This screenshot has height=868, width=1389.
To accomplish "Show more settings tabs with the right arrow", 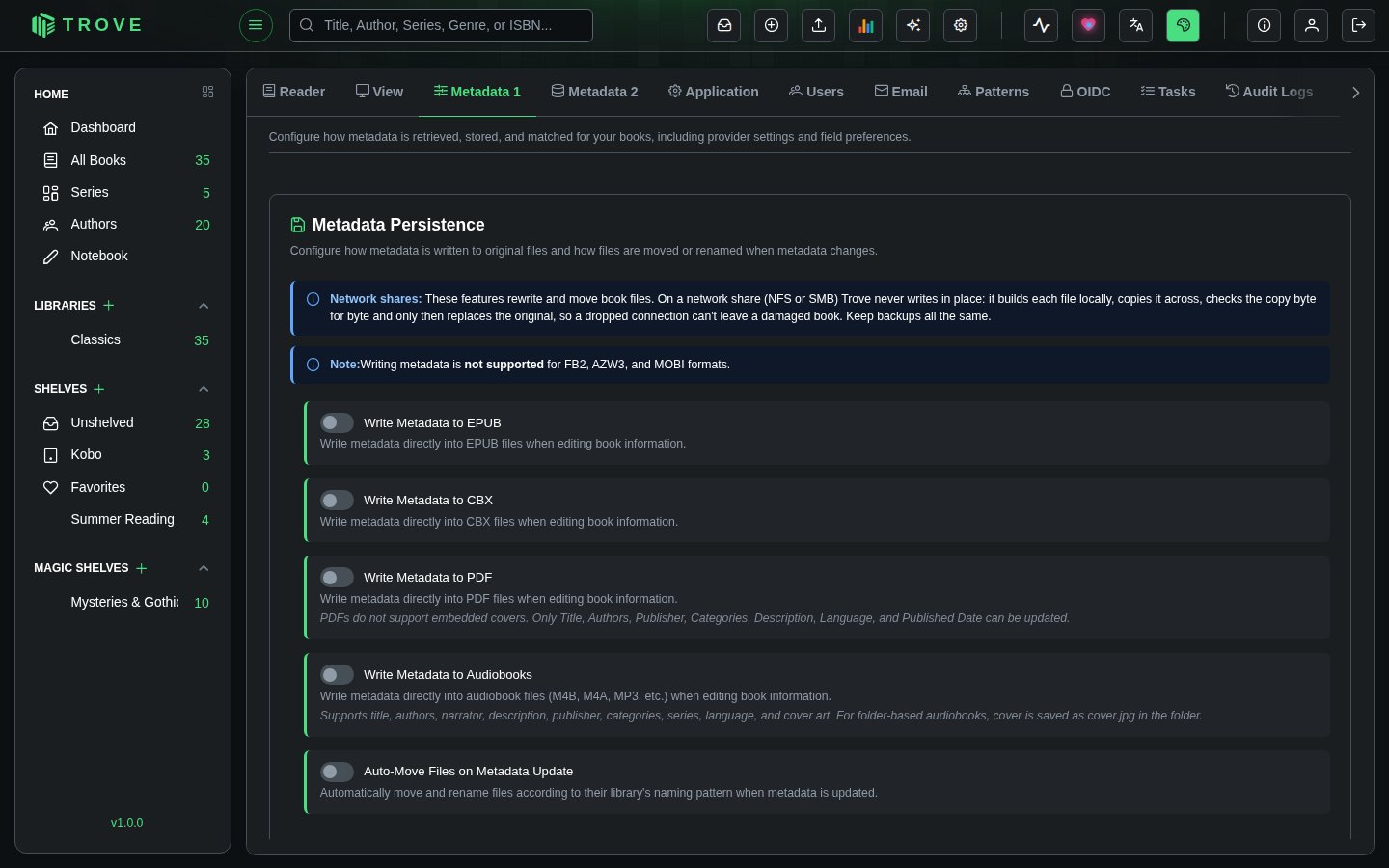I will coord(1355,93).
